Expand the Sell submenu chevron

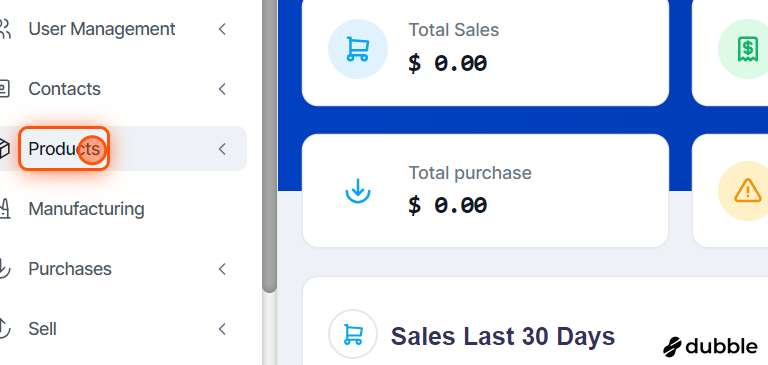(x=222, y=329)
